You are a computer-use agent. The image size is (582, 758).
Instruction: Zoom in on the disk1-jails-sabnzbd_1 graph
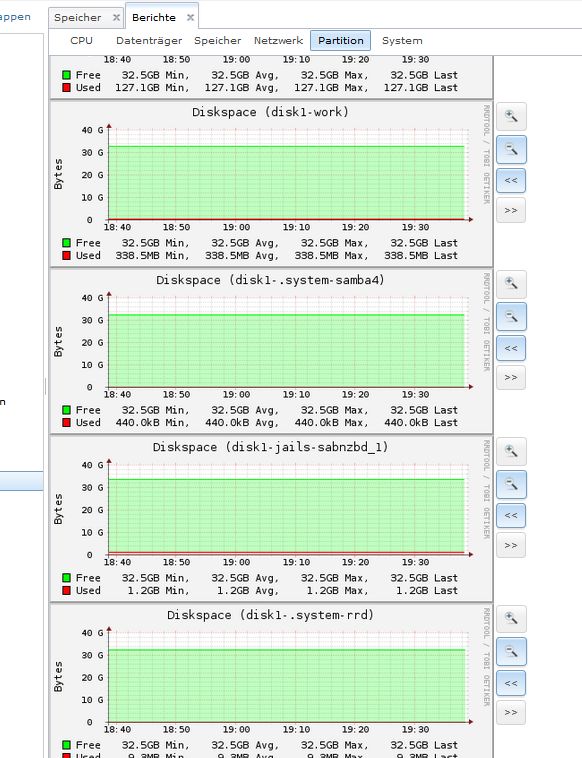click(x=511, y=451)
